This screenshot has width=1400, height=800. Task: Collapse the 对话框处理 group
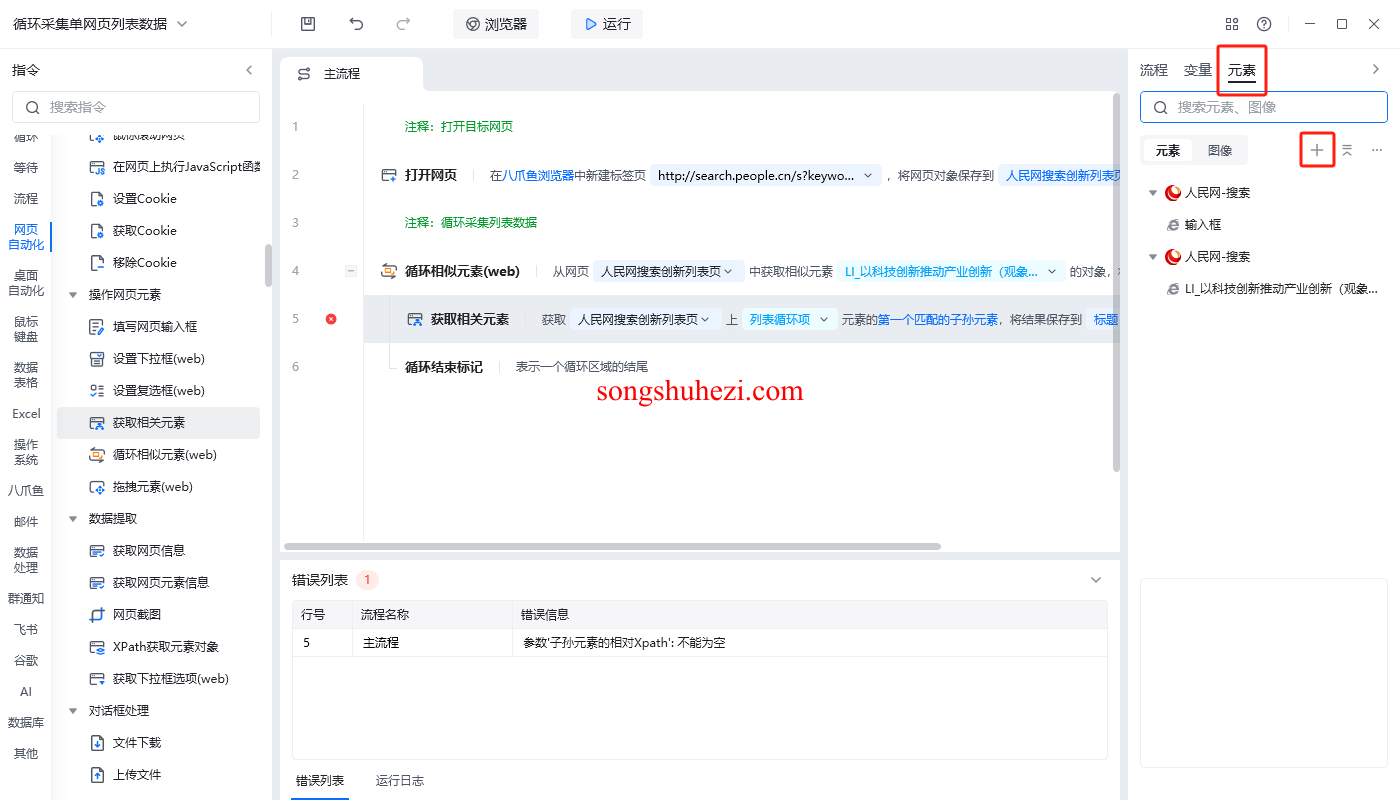73,711
